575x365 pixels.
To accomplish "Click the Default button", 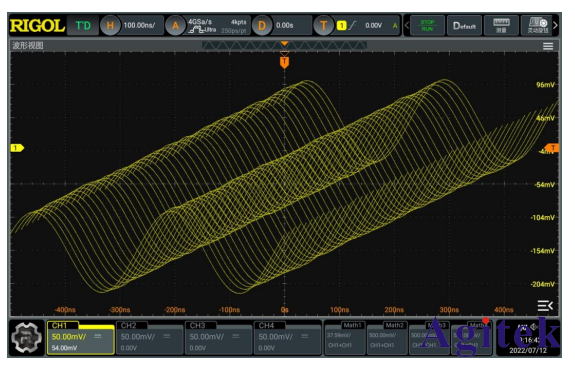I will click(464, 26).
